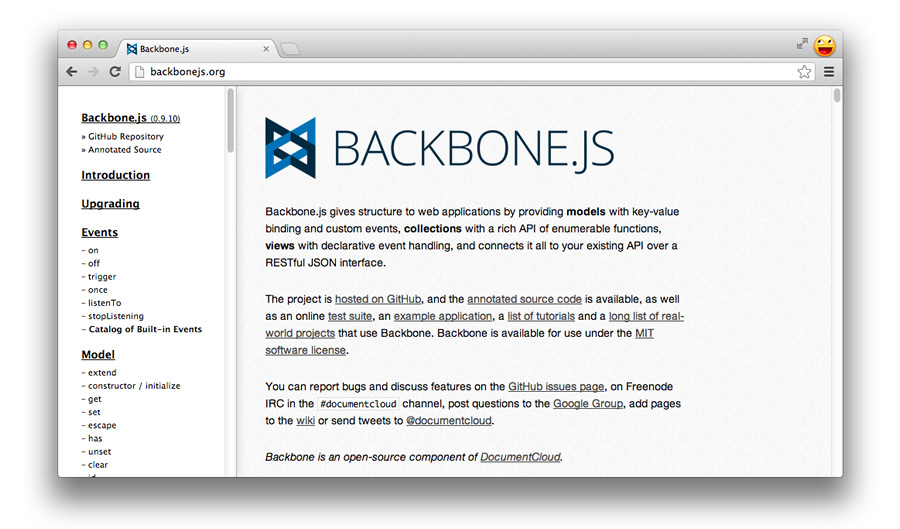This screenshot has height=529, width=900.
Task: Visit the GitHub issues page link
Action: [556, 386]
